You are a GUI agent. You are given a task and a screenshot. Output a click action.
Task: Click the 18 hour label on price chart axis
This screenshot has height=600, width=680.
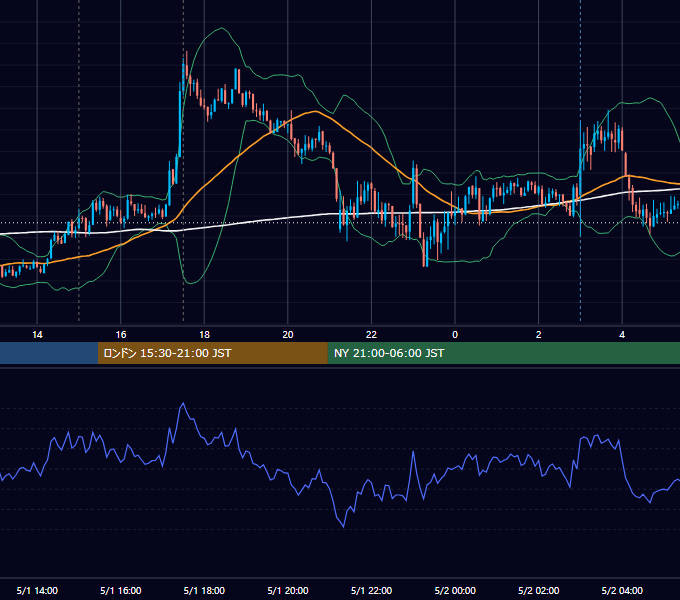204,335
